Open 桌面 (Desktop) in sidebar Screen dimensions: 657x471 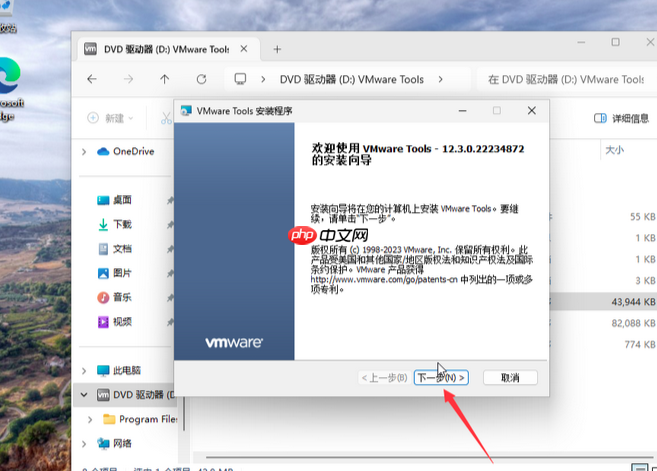pos(114,200)
